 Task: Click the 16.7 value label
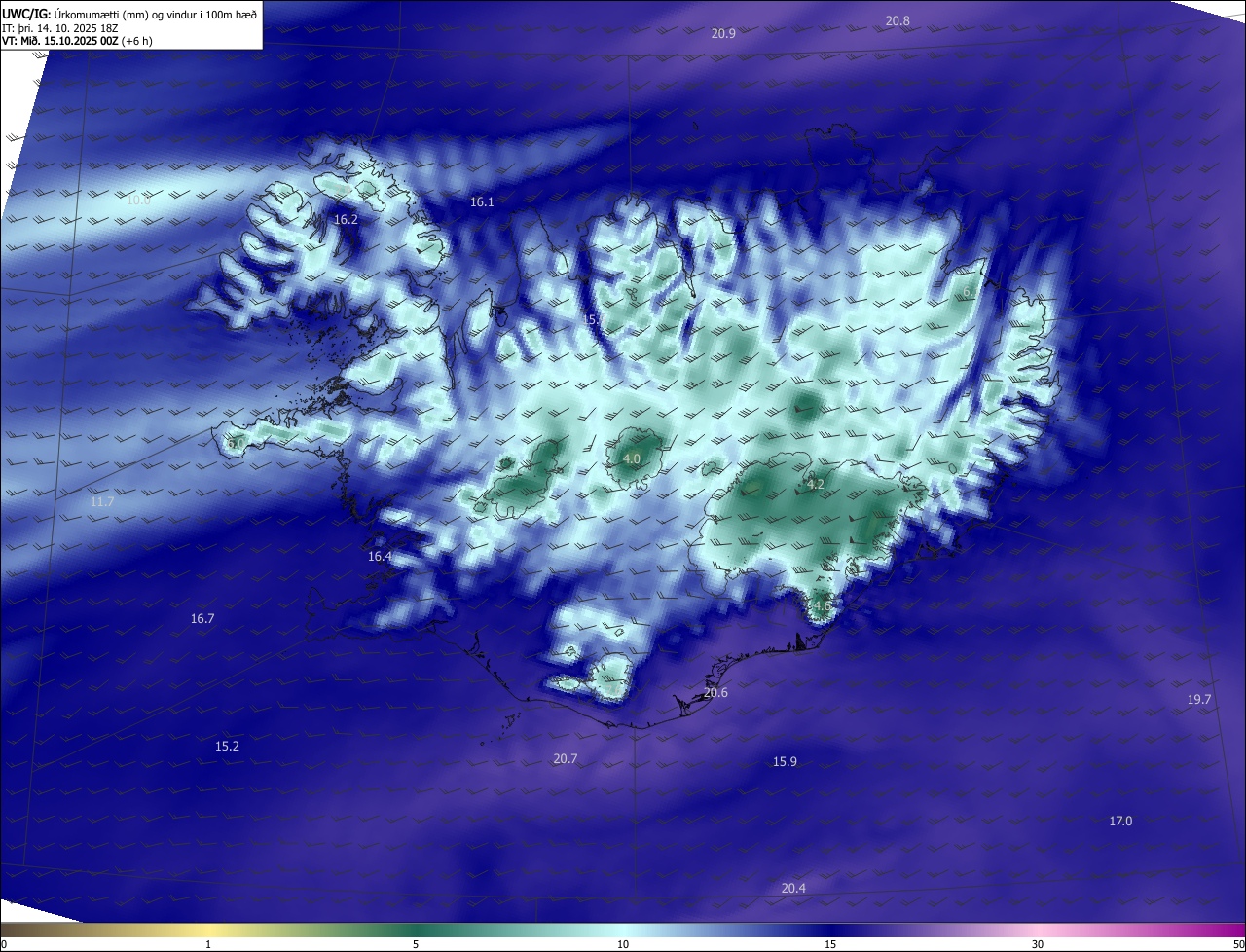[x=202, y=619]
